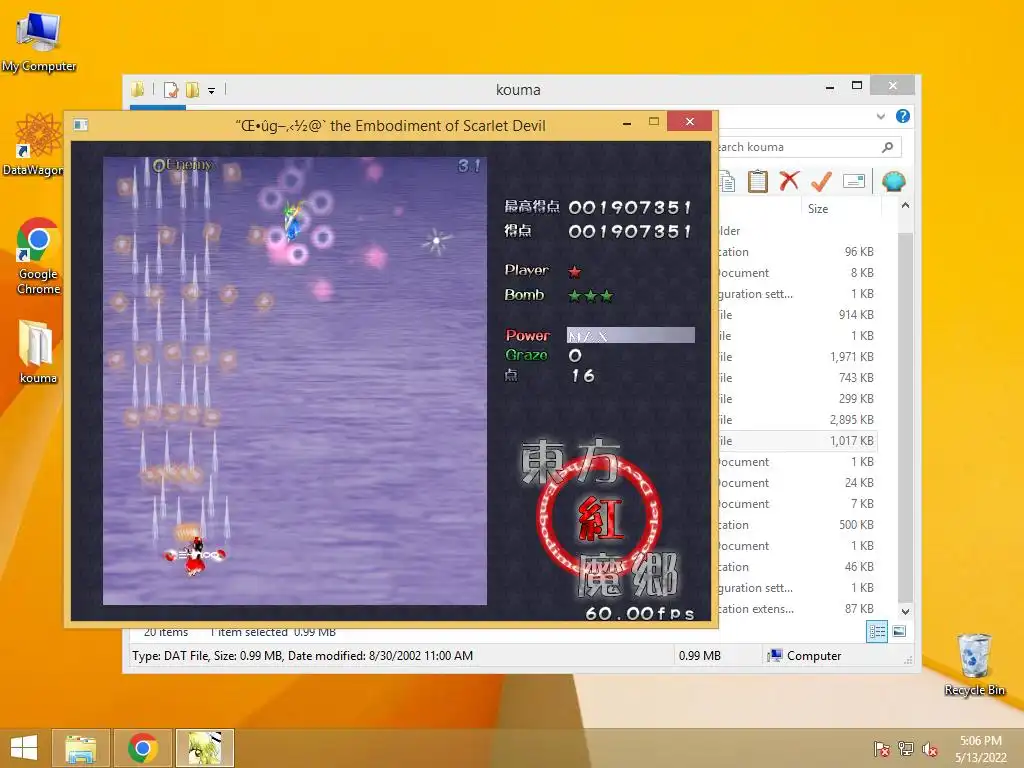Click the Chrome taskbar icon

pos(143,748)
